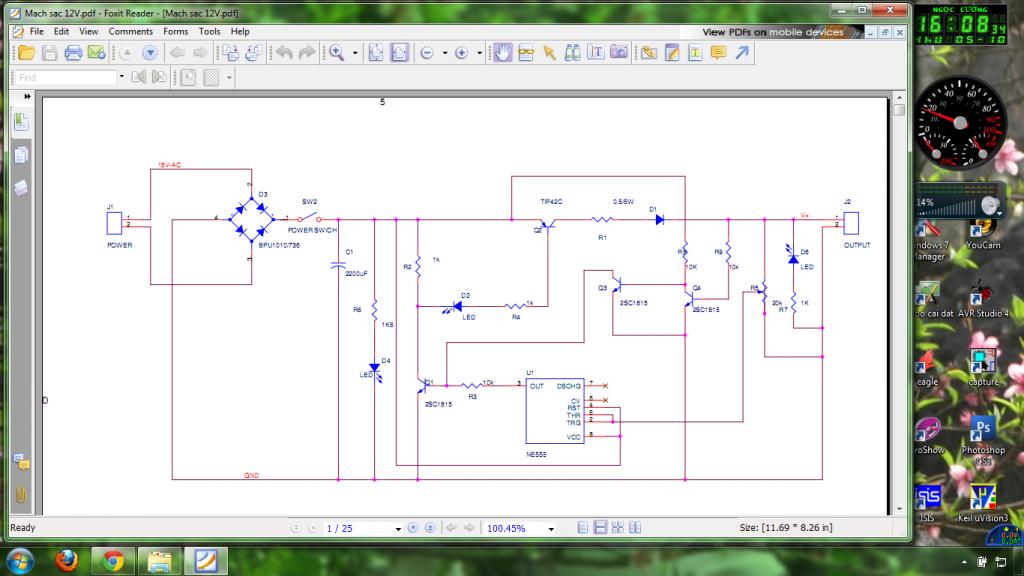Open the Find box dropdown arrow
Image resolution: width=1024 pixels, height=576 pixels.
[x=122, y=77]
